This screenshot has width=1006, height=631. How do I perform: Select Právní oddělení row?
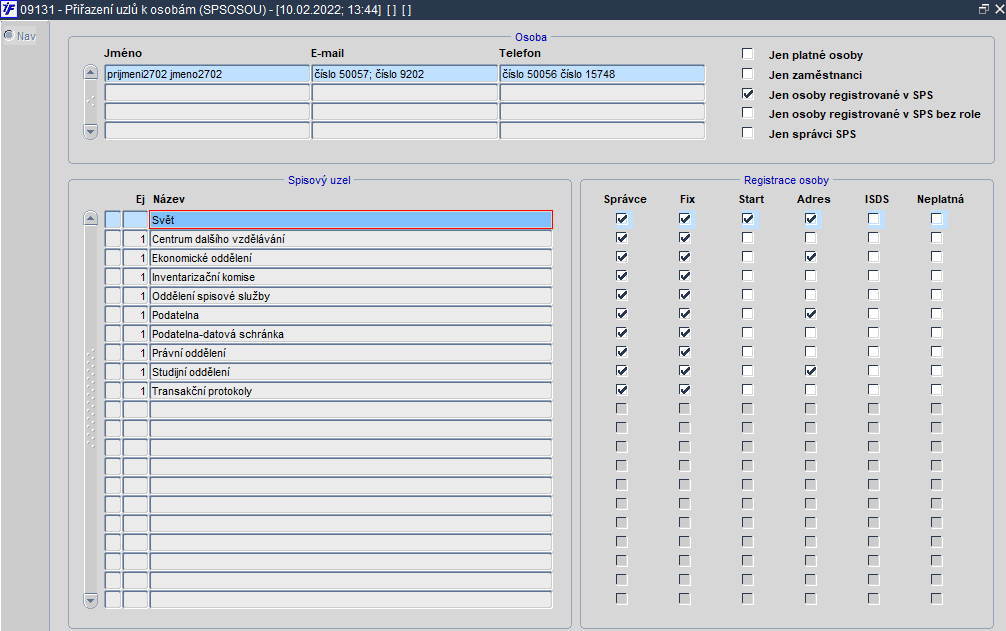[x=351, y=353]
